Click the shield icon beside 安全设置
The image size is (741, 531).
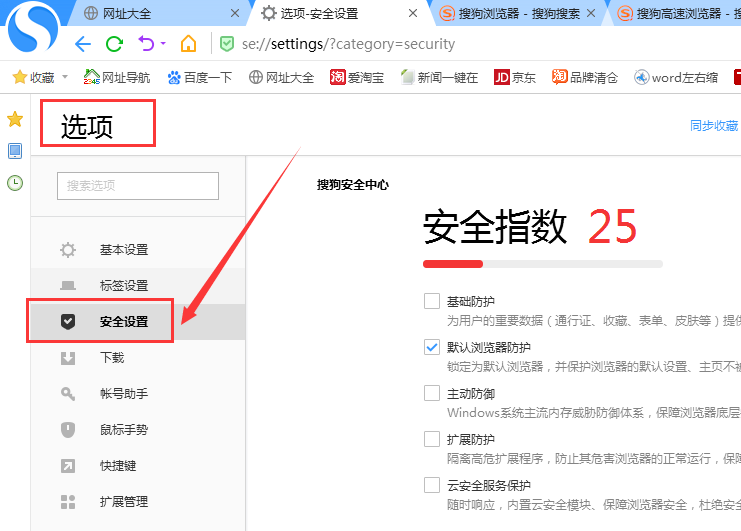pos(68,322)
